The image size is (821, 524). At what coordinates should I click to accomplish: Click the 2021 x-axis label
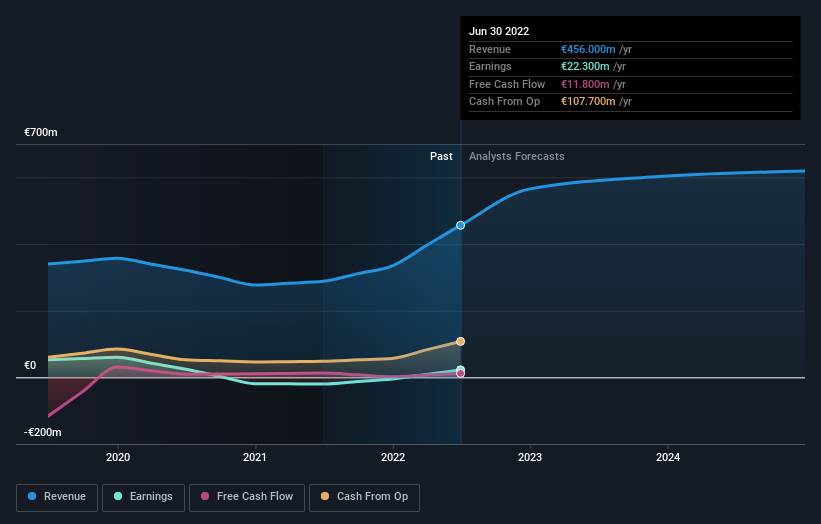(x=254, y=457)
